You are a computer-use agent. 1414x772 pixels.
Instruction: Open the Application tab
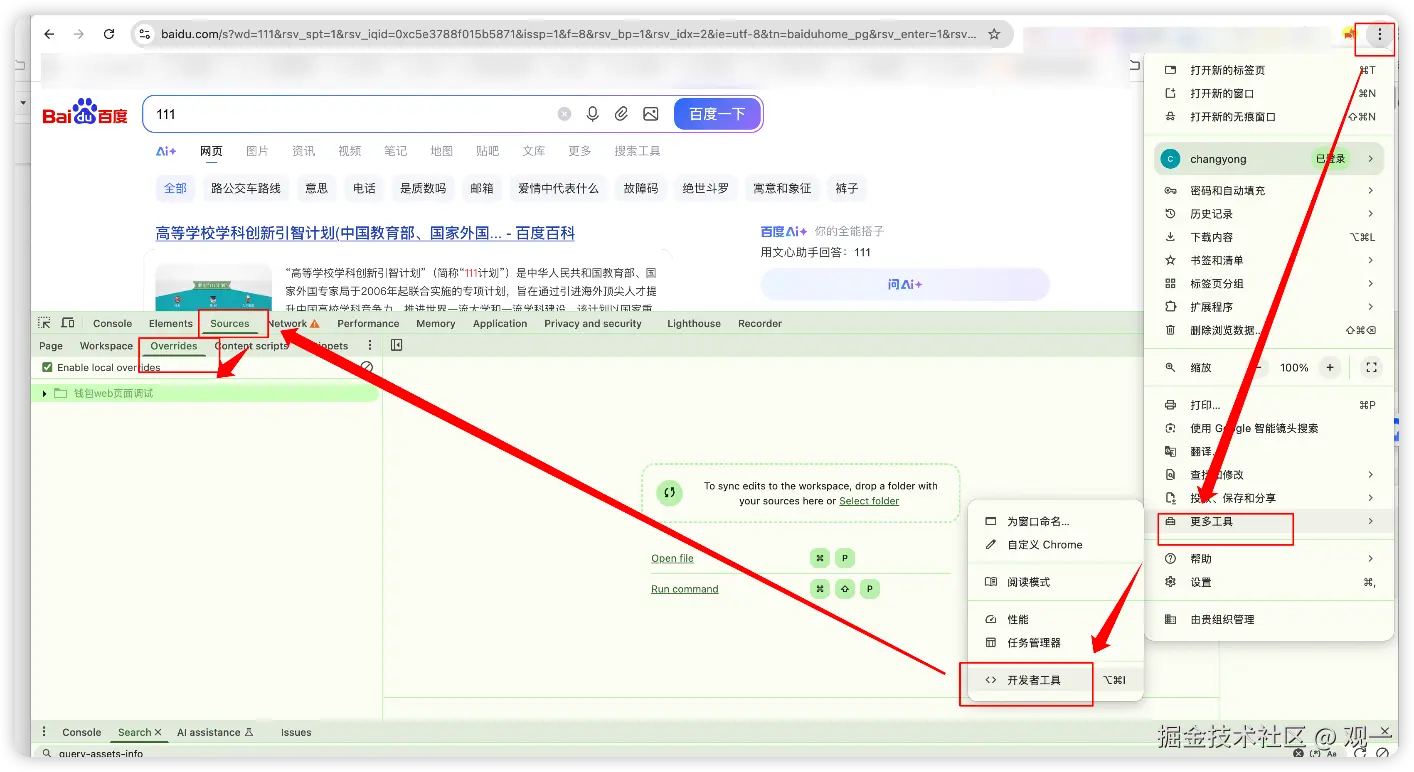[x=500, y=323]
